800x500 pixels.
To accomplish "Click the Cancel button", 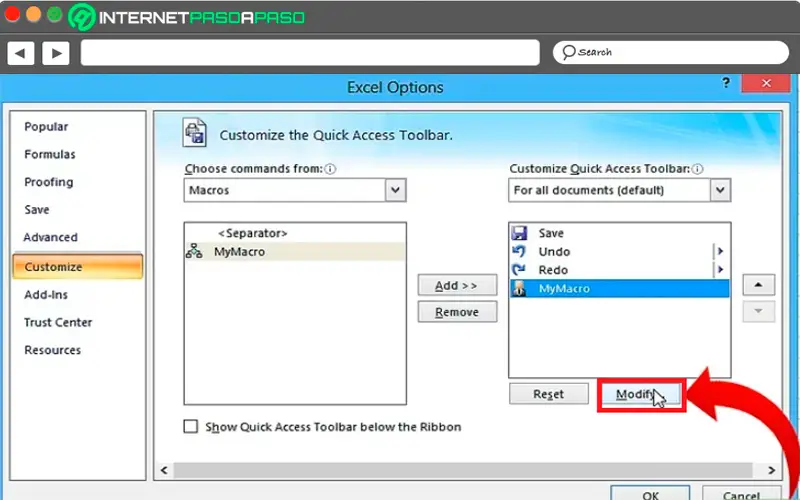I will (741, 493).
